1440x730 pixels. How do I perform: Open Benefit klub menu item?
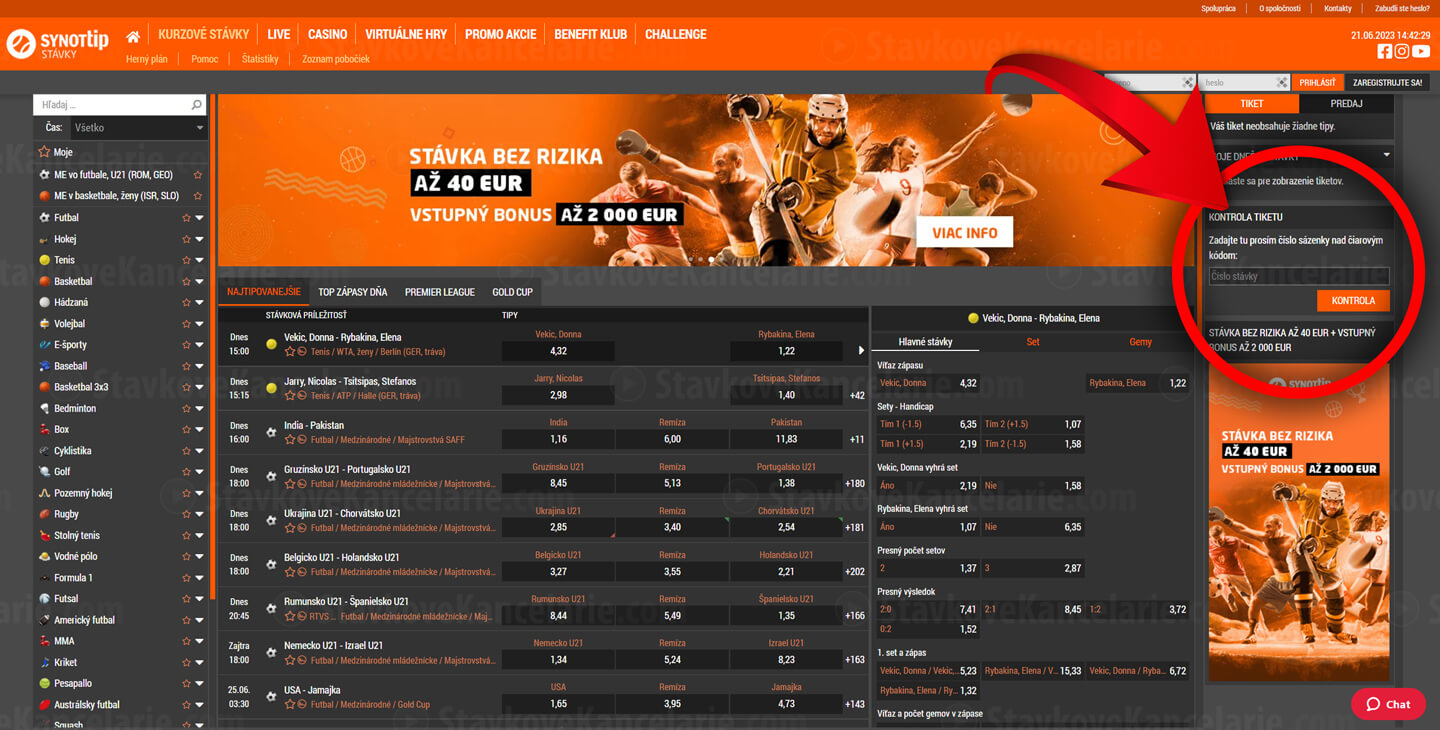pyautogui.click(x=590, y=35)
